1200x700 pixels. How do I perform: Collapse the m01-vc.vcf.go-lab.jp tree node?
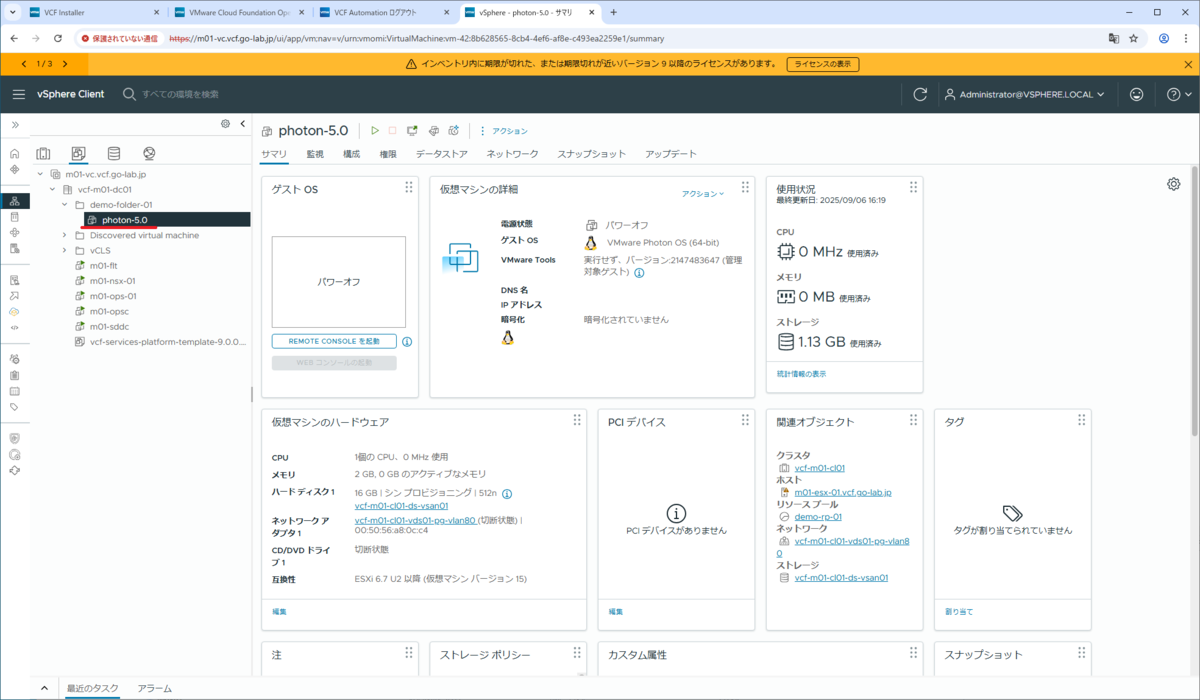(40, 173)
